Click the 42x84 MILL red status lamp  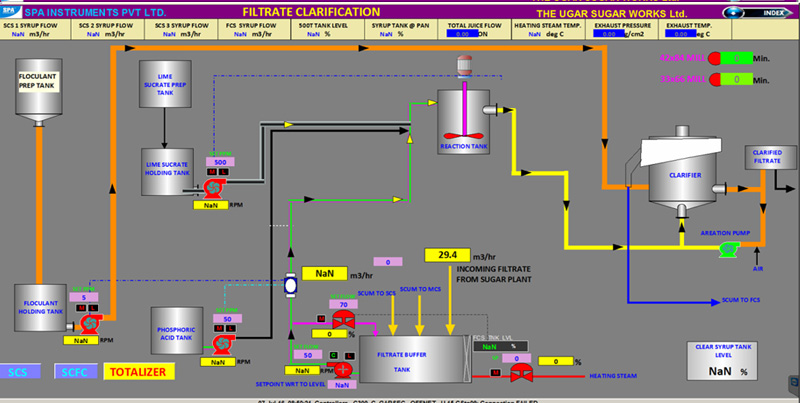(x=714, y=58)
